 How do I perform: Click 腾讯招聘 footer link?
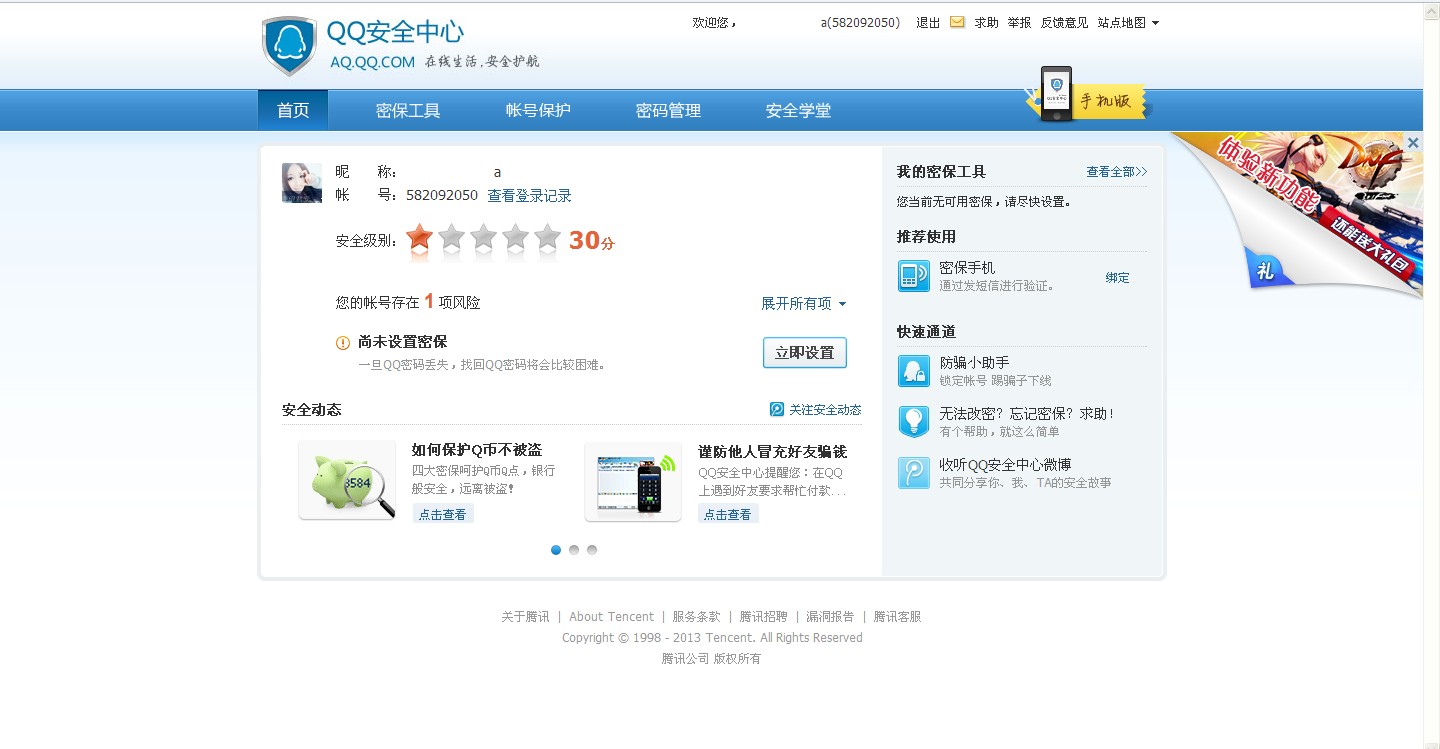(x=763, y=617)
